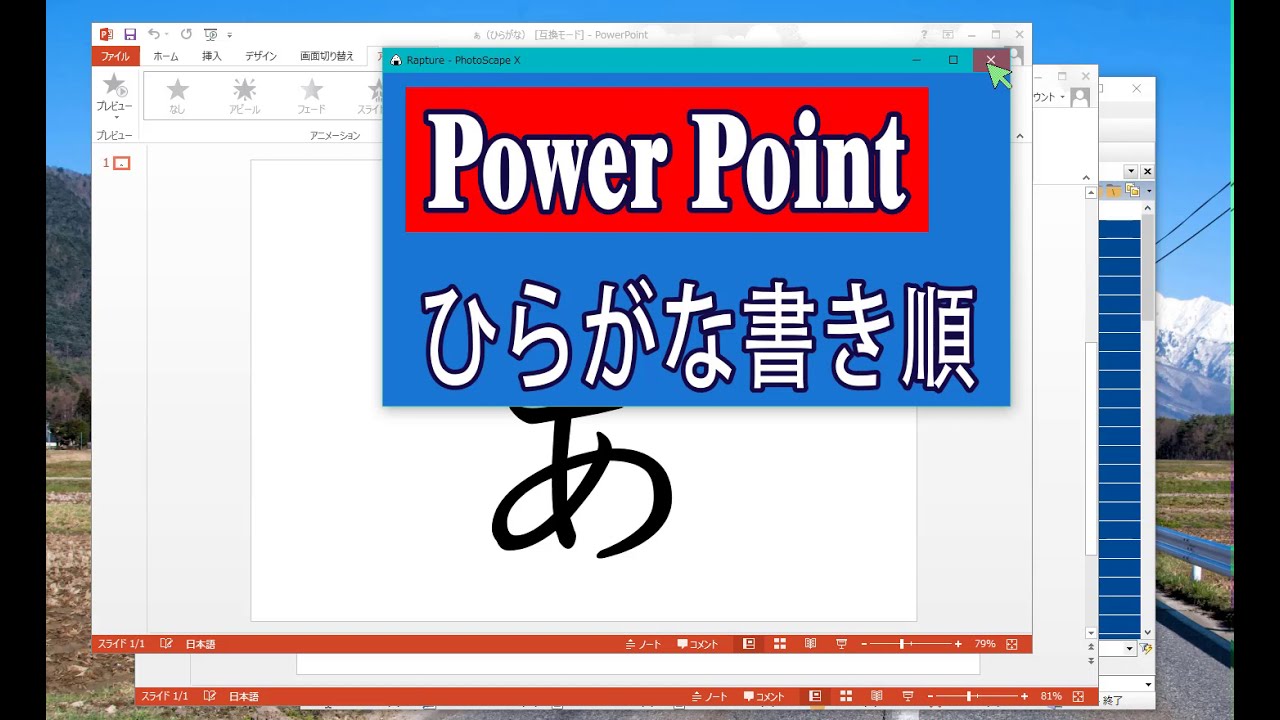Click the copy files icon in rightmost window
The image size is (1280, 720).
[x=1133, y=190]
